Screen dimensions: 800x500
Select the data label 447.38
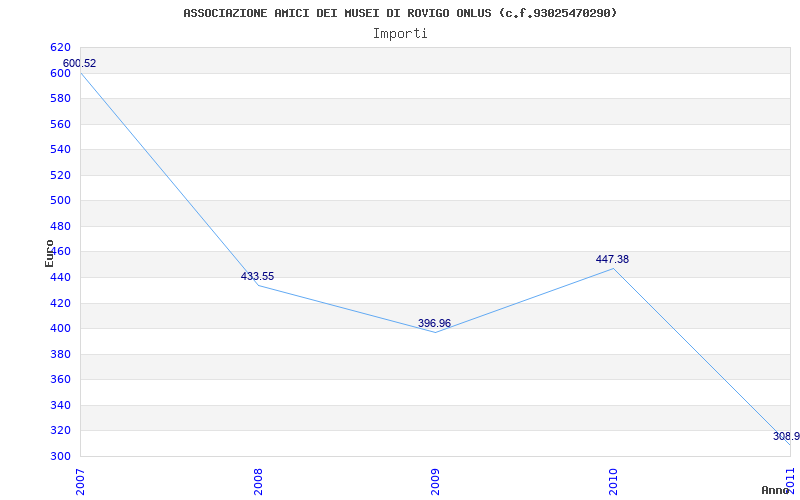pos(612,260)
